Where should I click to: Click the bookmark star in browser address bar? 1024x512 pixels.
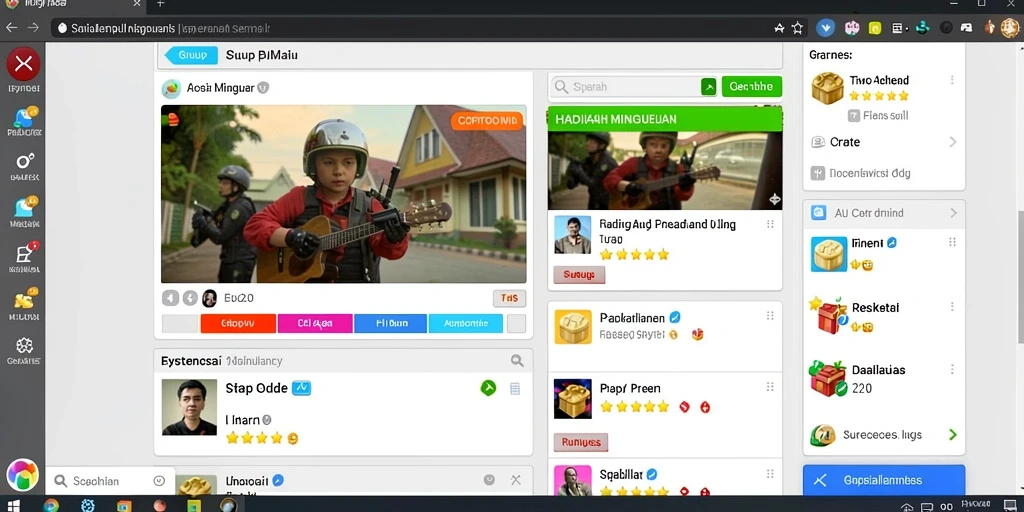[x=797, y=28]
